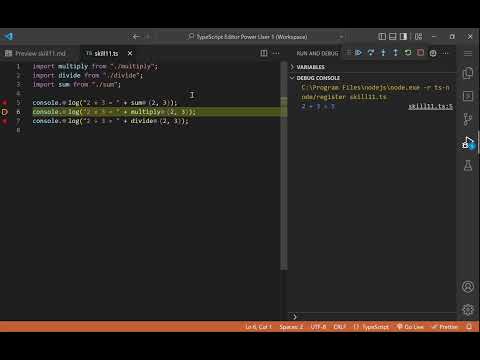480x360 pixels.
Task: Click Go Live in status bar
Action: 410,327
